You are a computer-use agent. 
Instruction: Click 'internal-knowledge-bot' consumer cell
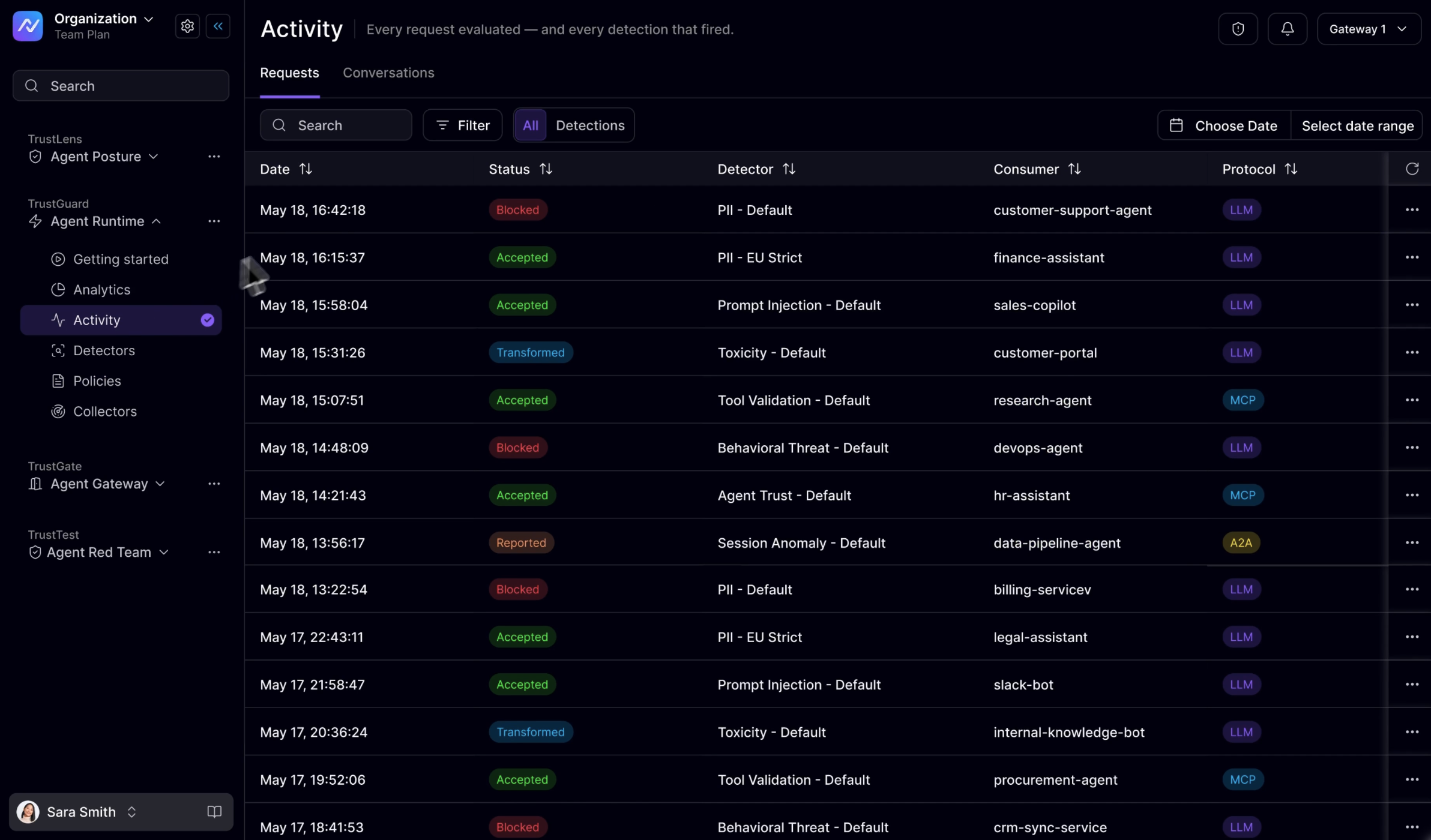pos(1068,732)
